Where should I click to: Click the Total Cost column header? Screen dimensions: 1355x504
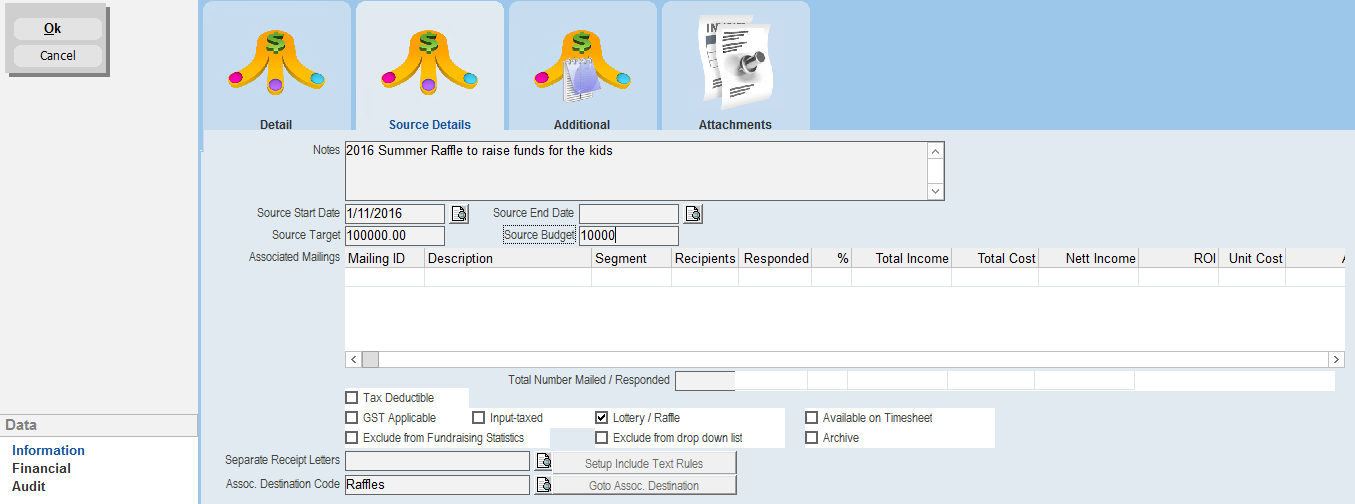click(995, 258)
